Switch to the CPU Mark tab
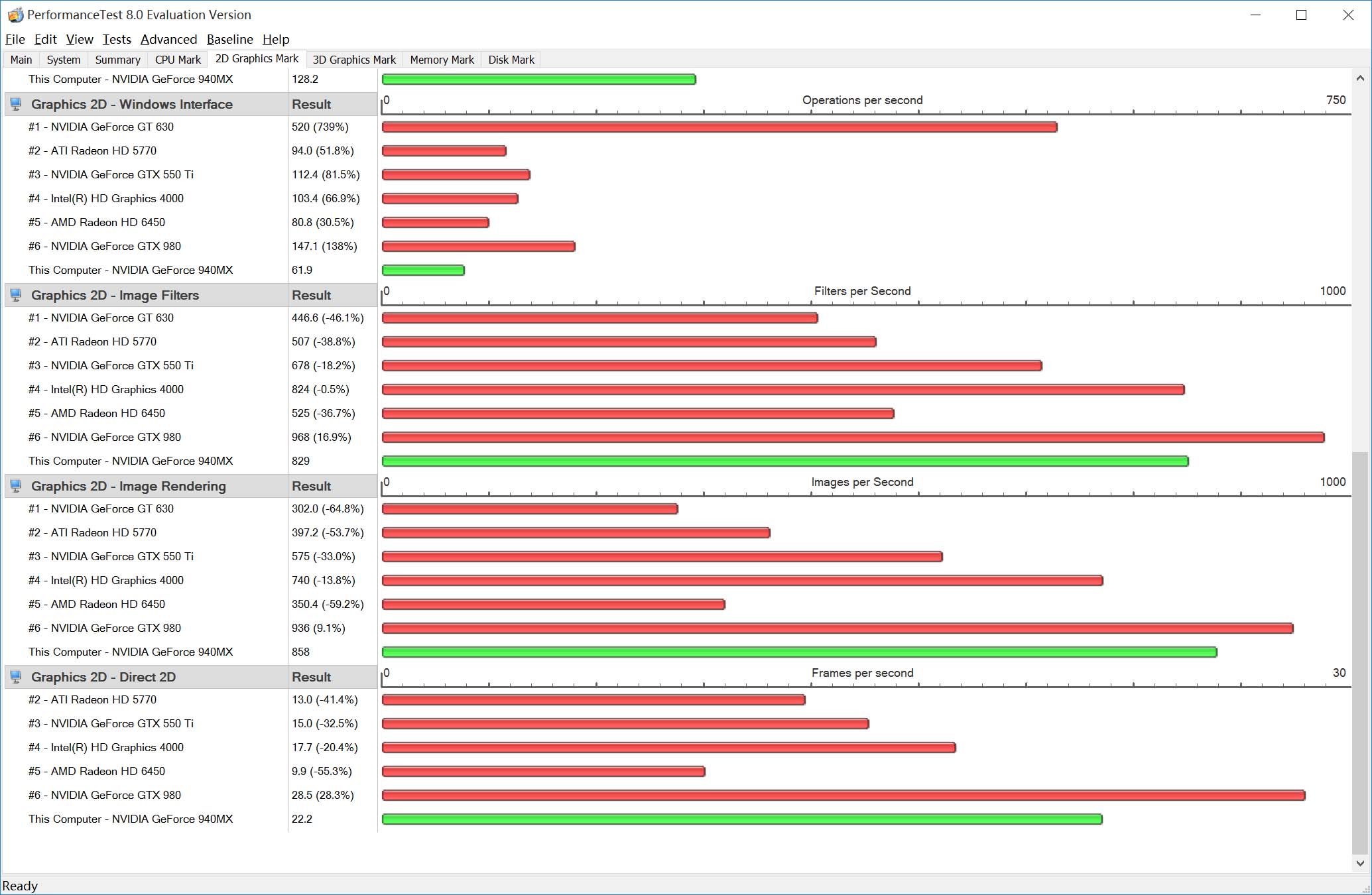Viewport: 1372px width, 895px height. 178,60
